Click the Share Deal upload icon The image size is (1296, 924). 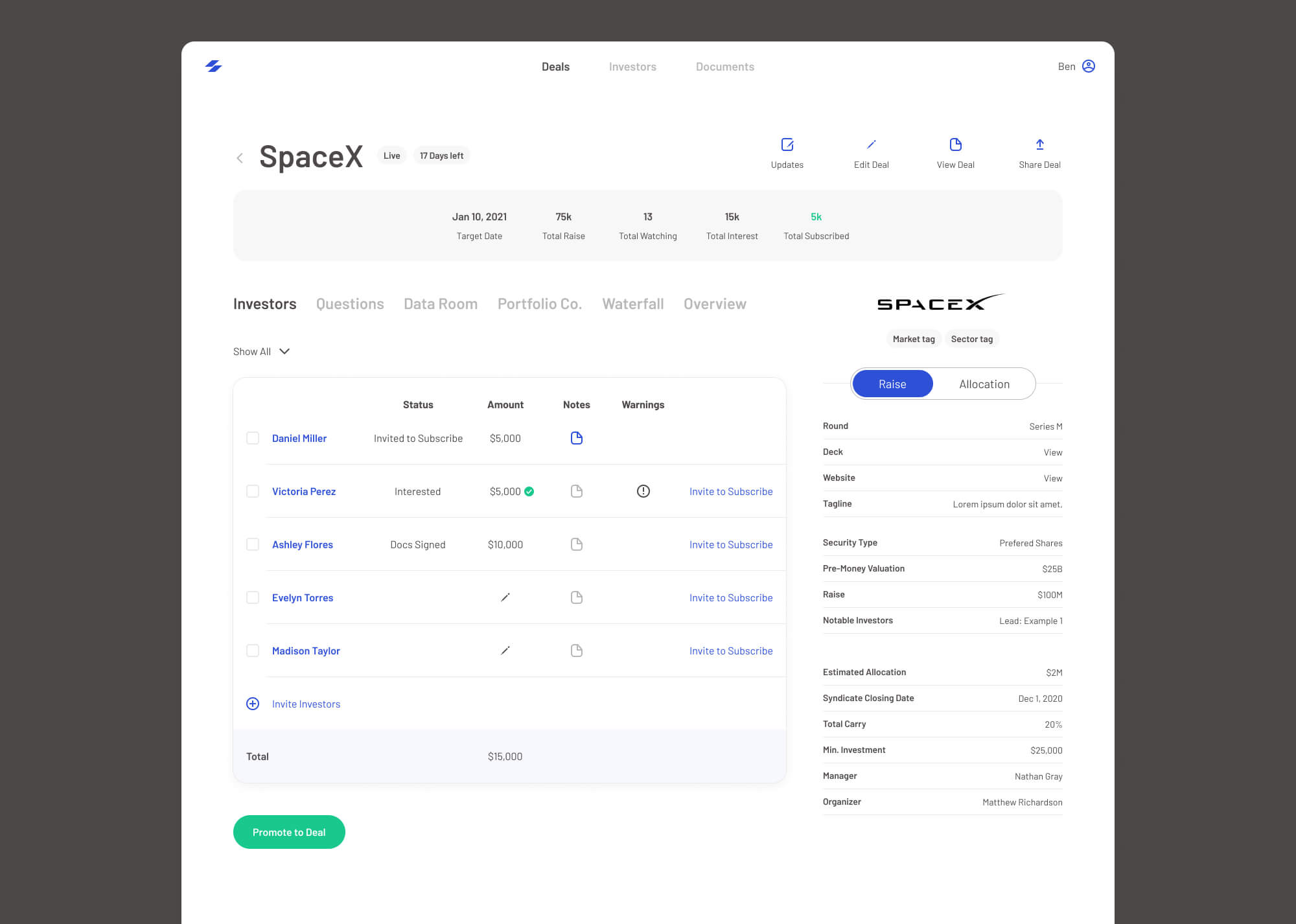(1039, 144)
